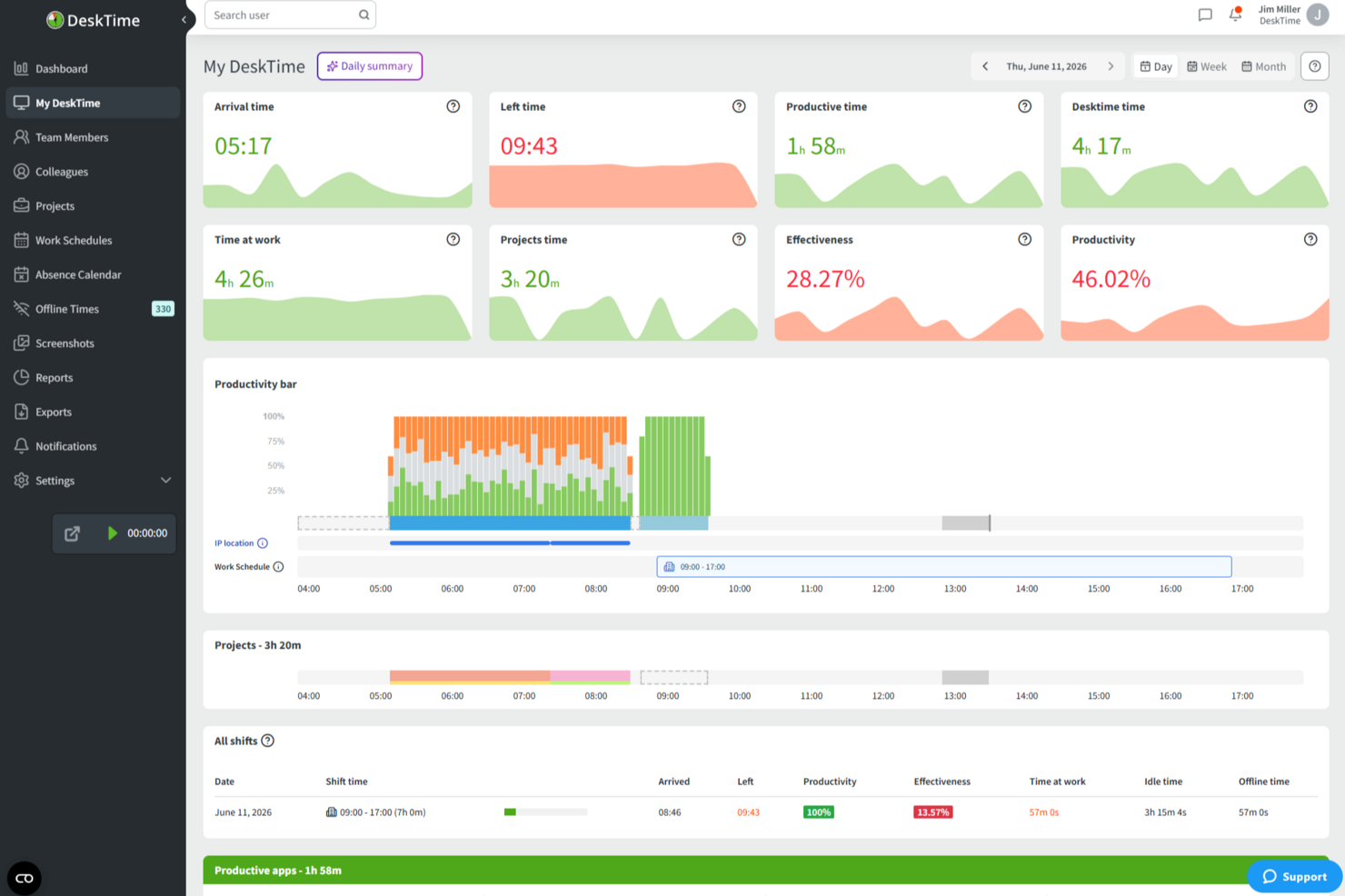Open Offline Times in sidebar
This screenshot has height=896, width=1345.
tap(93, 309)
